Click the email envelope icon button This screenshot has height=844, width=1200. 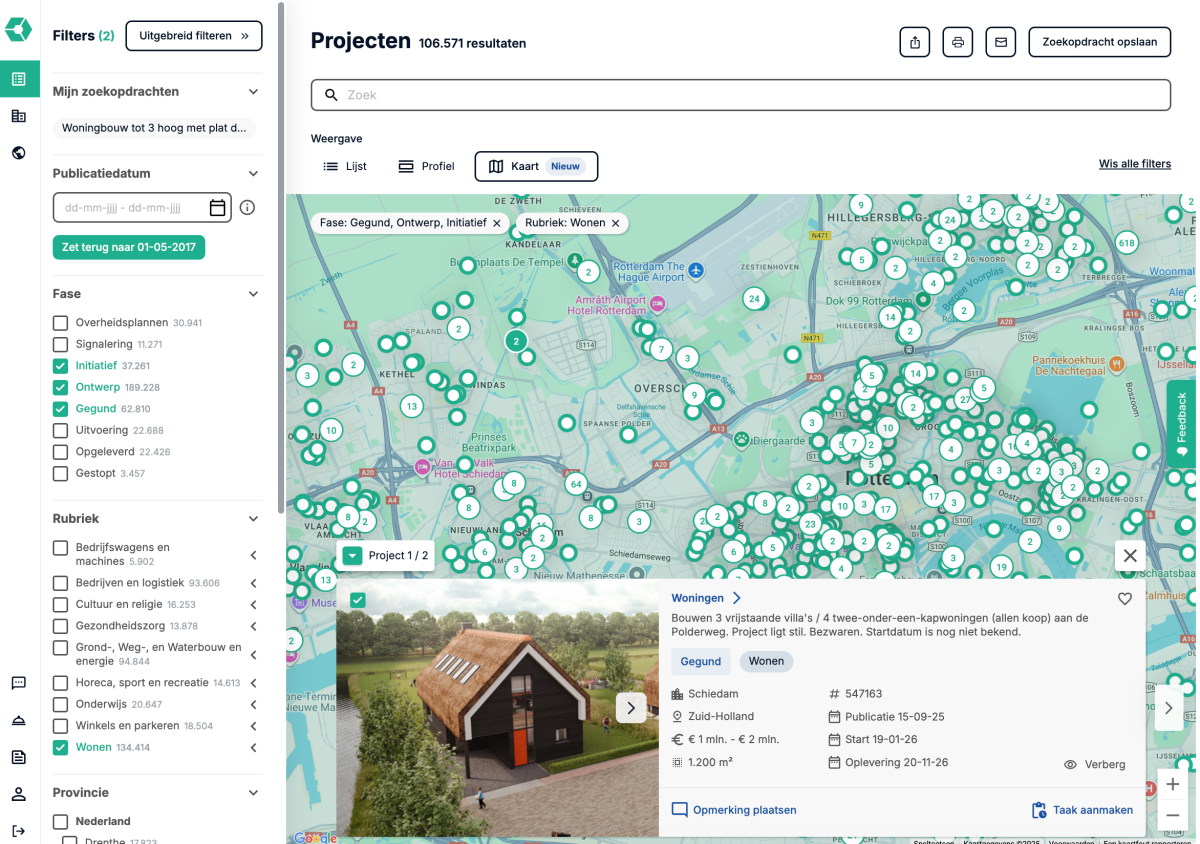click(1000, 42)
